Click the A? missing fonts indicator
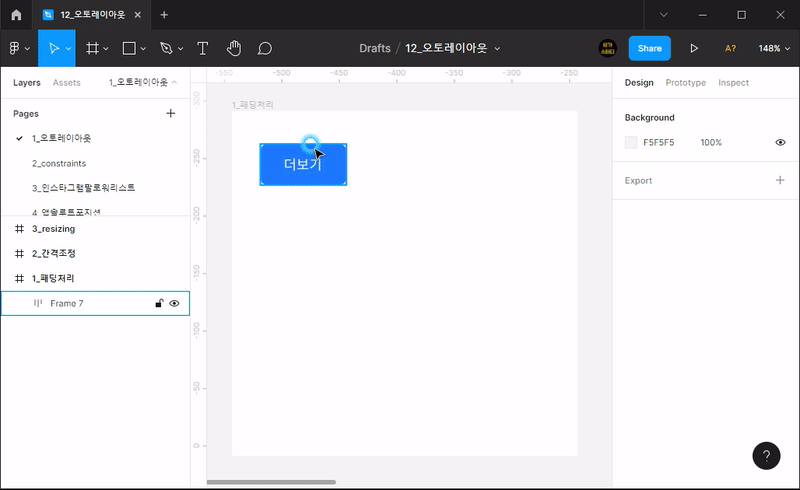The height and width of the screenshot is (490, 800). pos(730,48)
